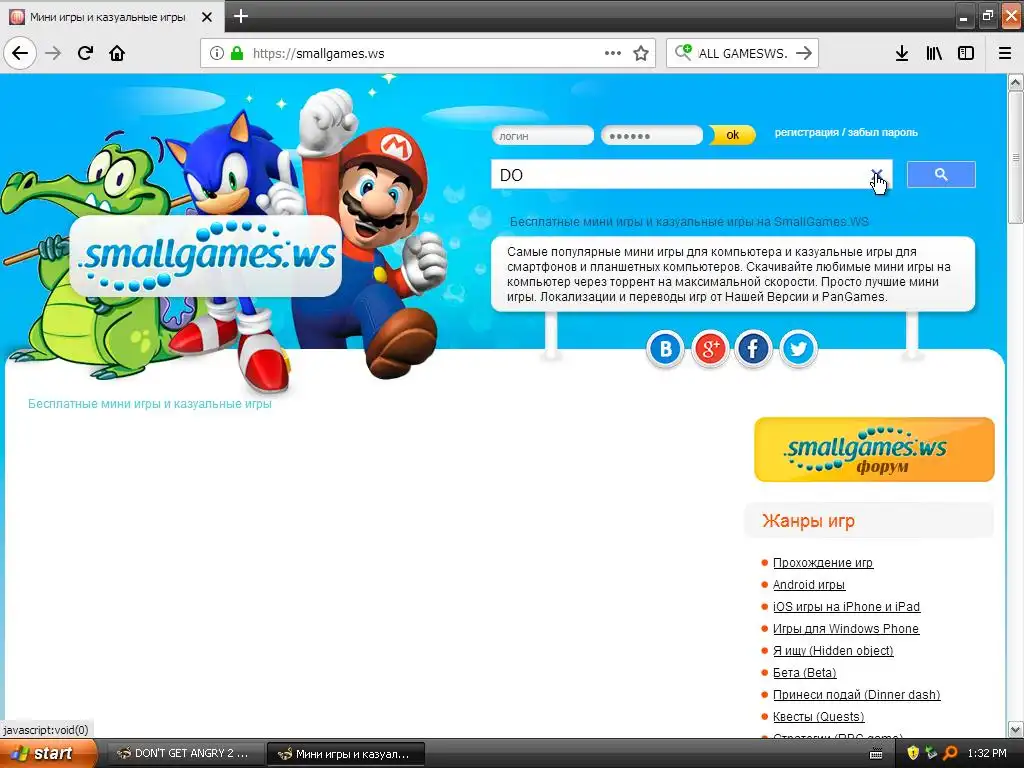Open Игры для Windows Phone link
Screen dimensions: 1024x768
[x=846, y=628]
